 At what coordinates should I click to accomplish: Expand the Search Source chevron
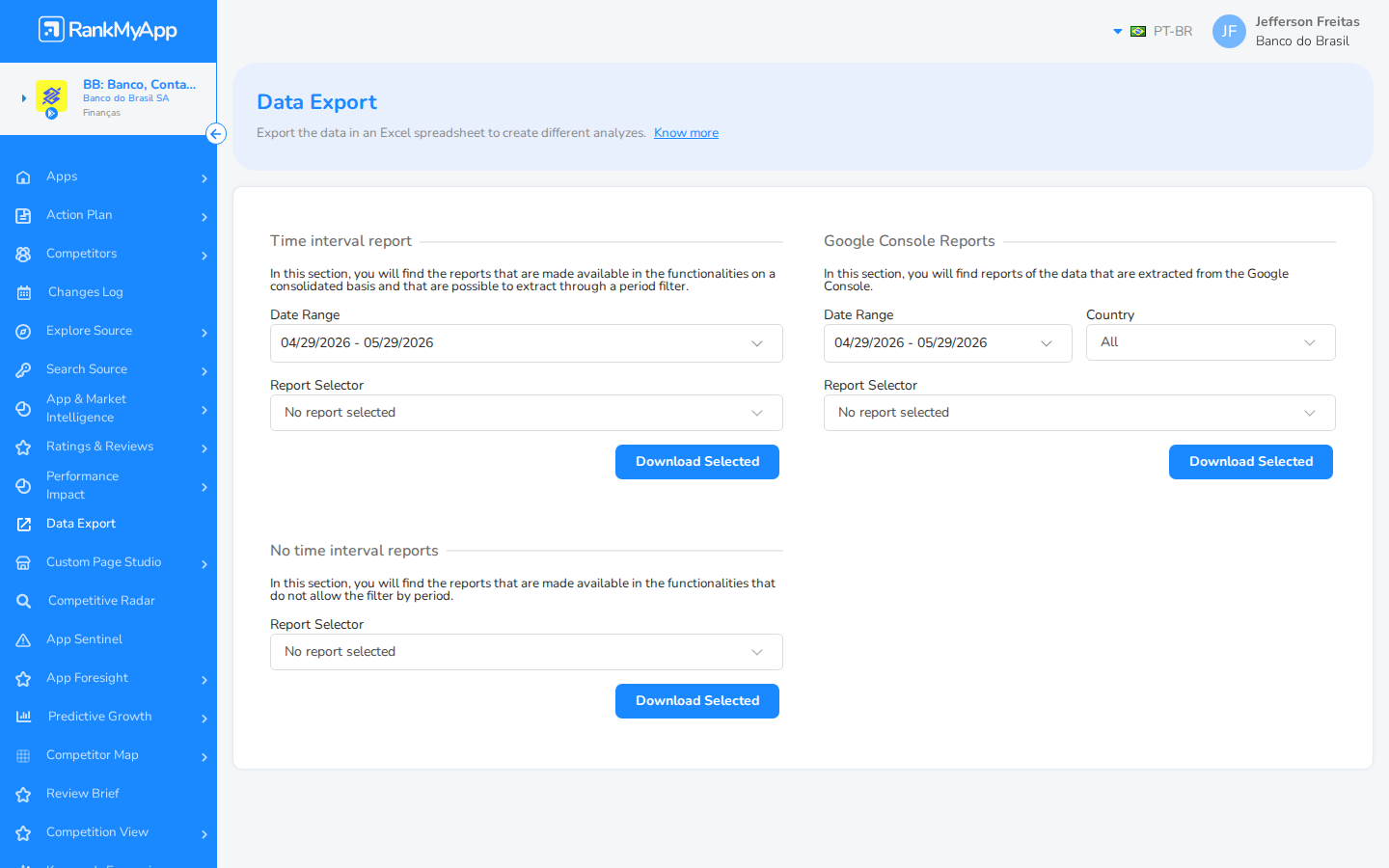204,371
